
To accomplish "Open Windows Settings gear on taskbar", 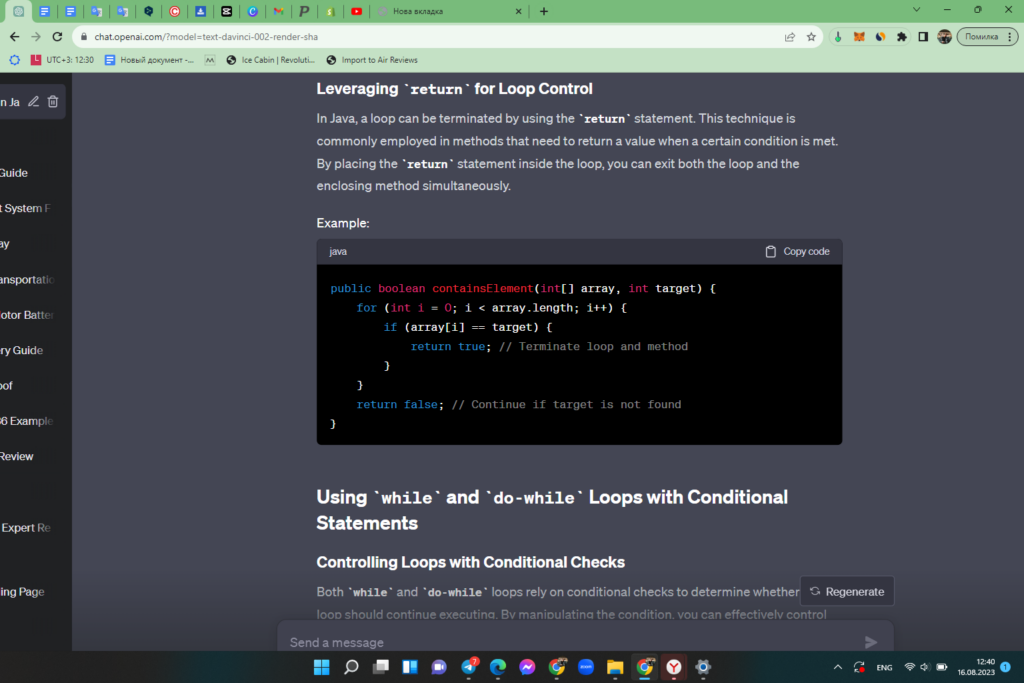I will point(703,667).
